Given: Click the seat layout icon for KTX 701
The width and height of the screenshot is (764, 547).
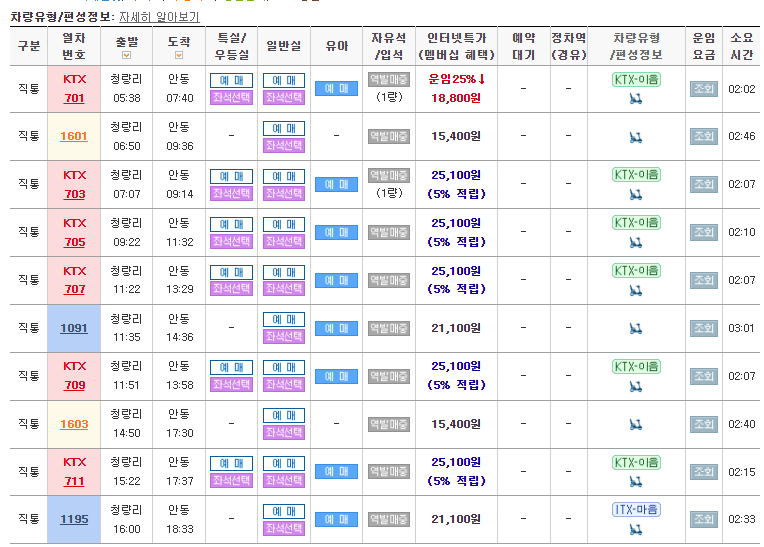Looking at the screenshot, I should click(x=635, y=99).
